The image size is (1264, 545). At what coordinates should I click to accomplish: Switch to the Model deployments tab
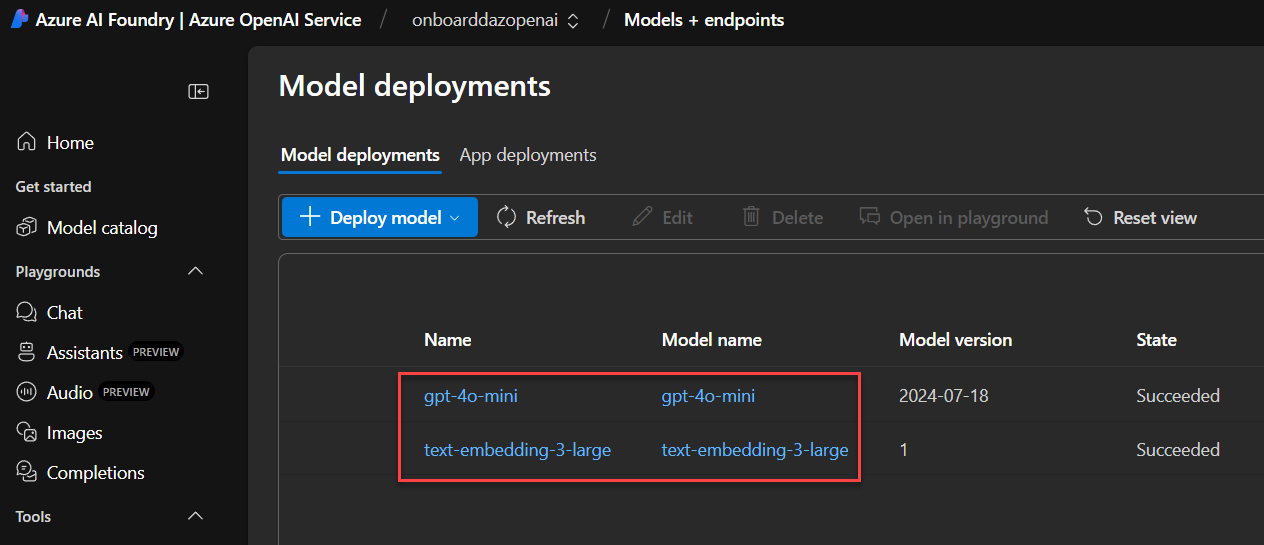coord(360,155)
